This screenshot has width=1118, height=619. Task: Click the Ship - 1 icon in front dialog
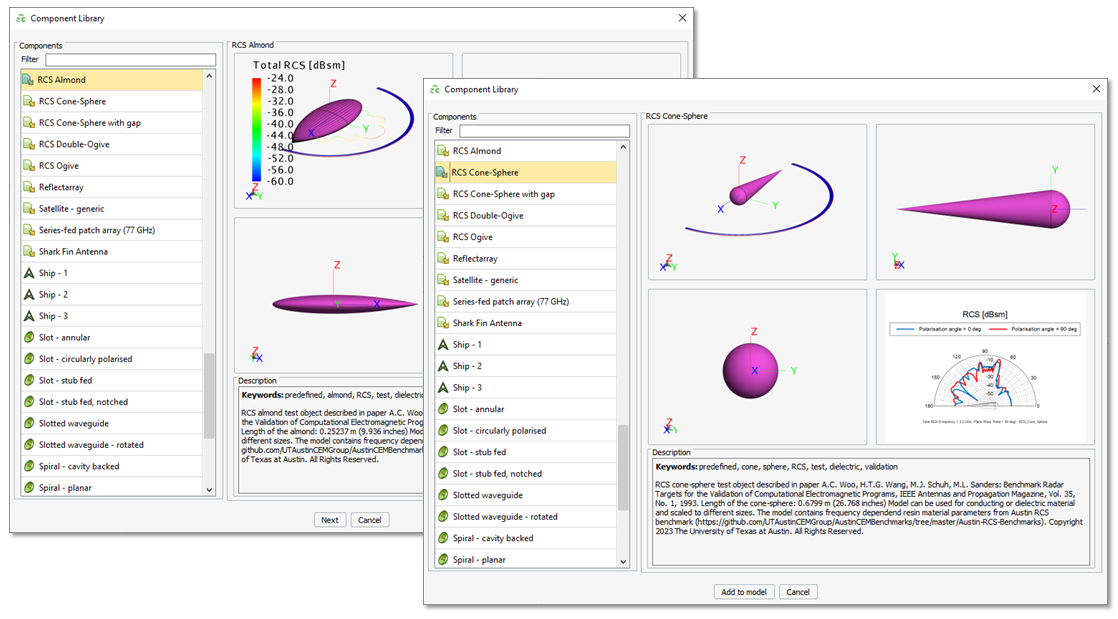click(x=444, y=345)
